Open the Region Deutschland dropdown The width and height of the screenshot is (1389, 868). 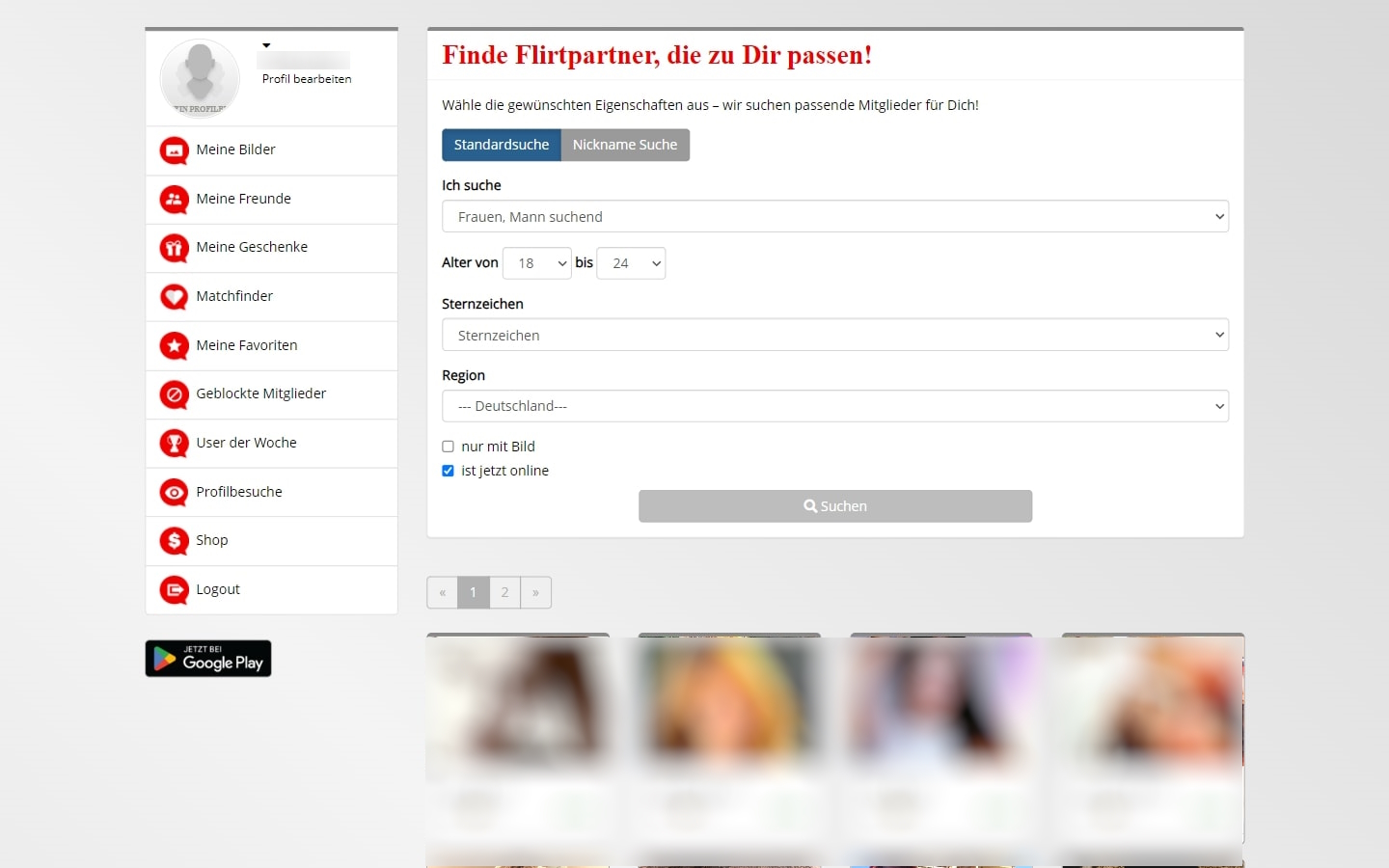click(834, 406)
